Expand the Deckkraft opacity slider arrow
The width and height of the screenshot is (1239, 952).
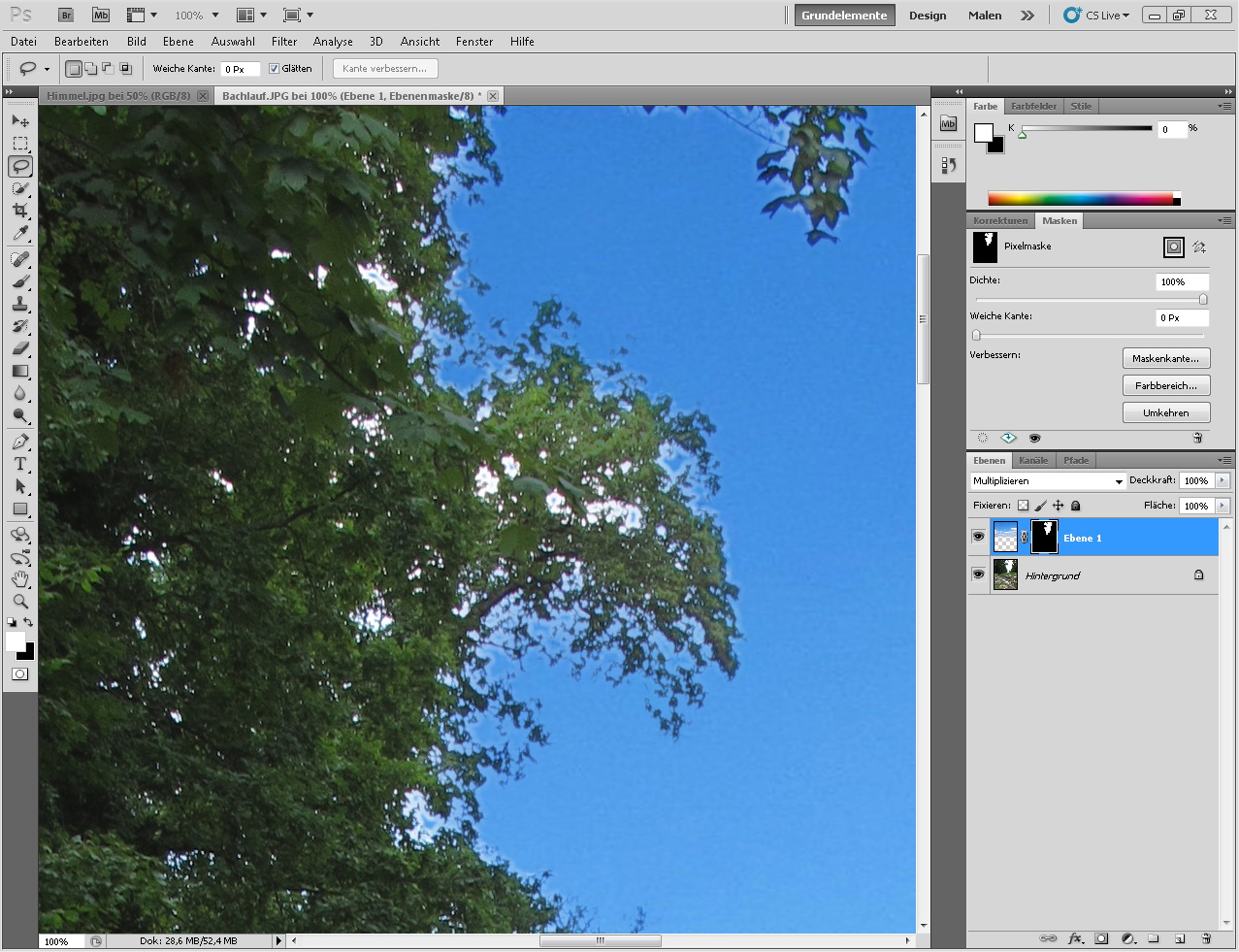click(x=1222, y=480)
